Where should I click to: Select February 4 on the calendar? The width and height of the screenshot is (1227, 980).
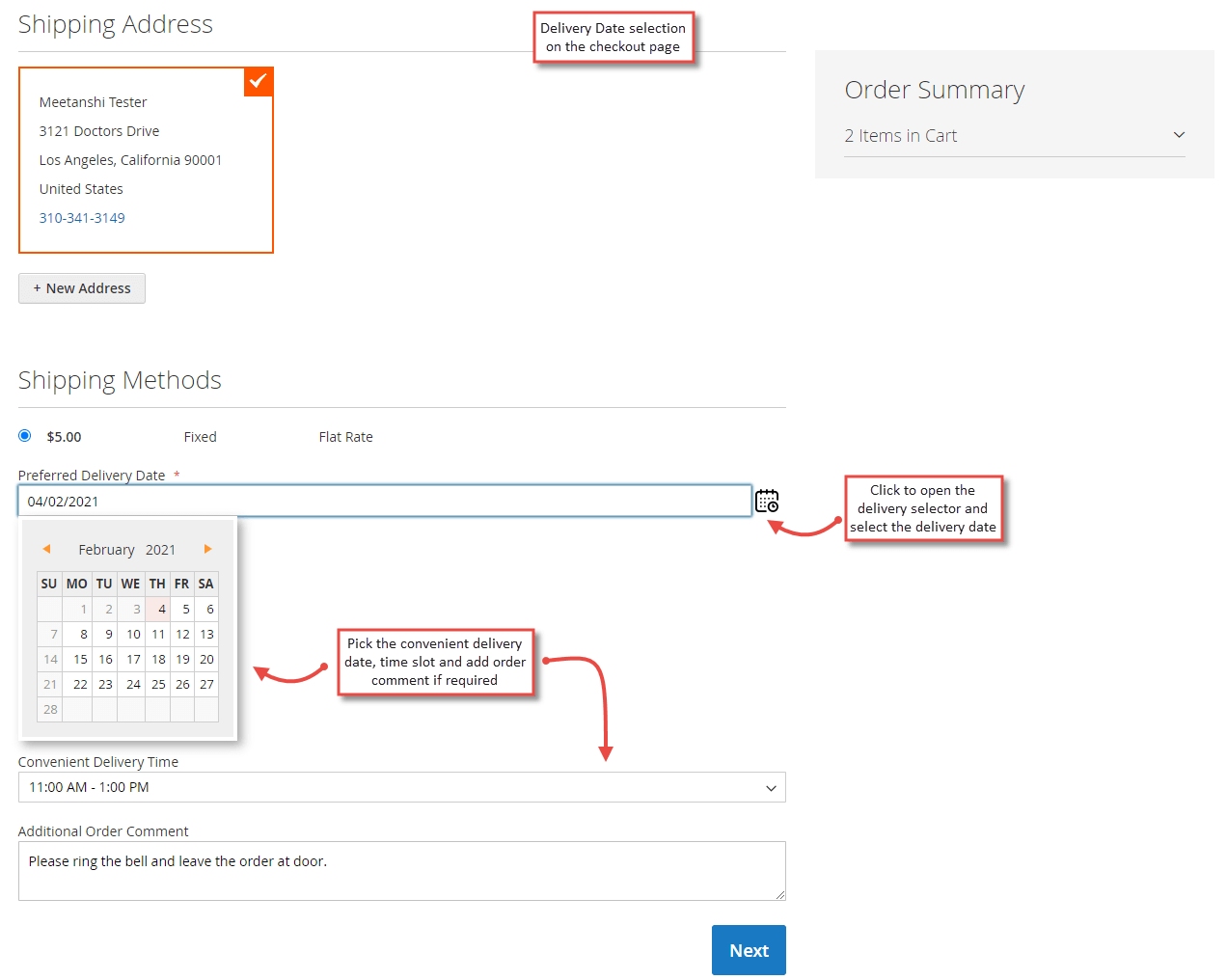(160, 609)
